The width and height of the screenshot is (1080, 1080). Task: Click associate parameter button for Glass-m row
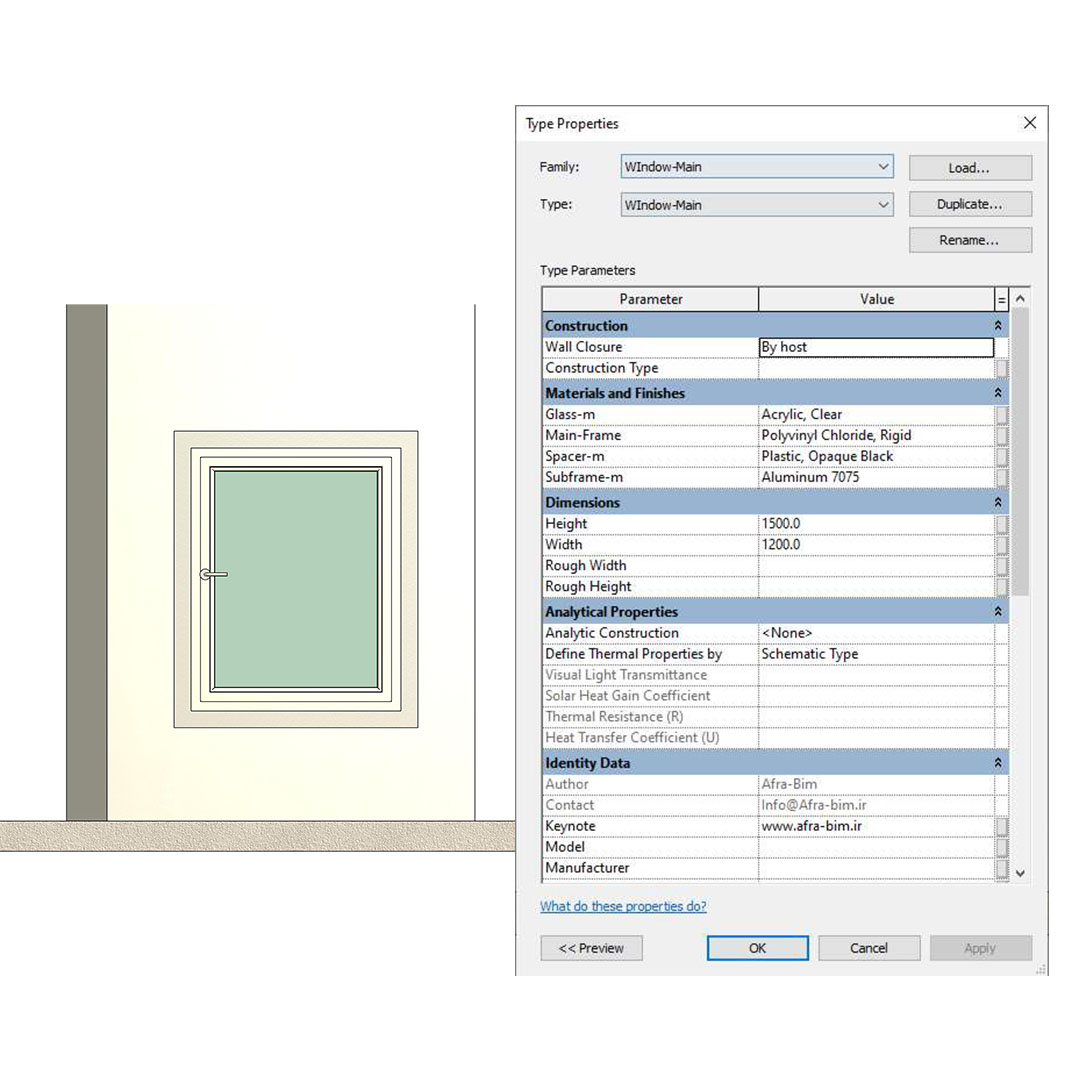(1001, 415)
